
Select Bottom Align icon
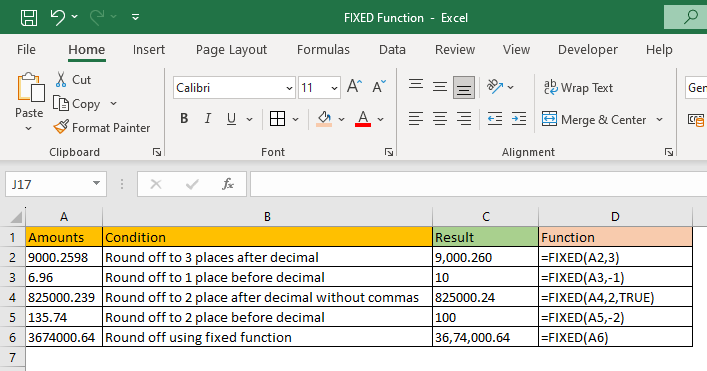464,87
